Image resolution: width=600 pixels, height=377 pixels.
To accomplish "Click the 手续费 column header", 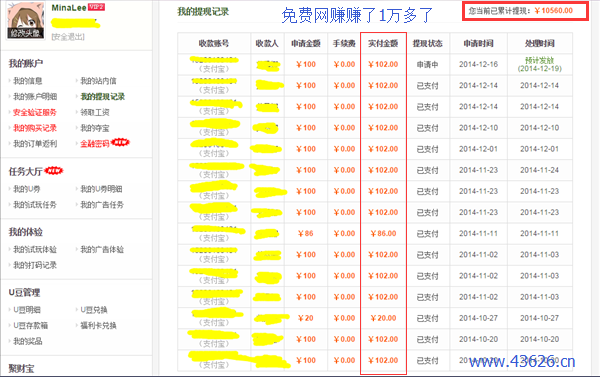I will click(x=344, y=43).
